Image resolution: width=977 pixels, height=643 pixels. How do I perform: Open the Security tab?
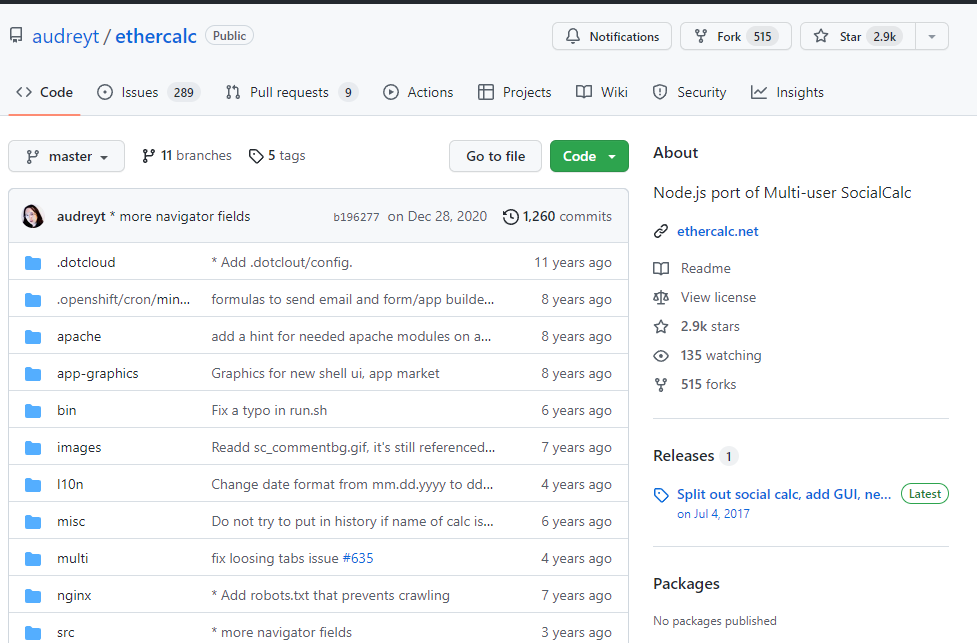689,92
